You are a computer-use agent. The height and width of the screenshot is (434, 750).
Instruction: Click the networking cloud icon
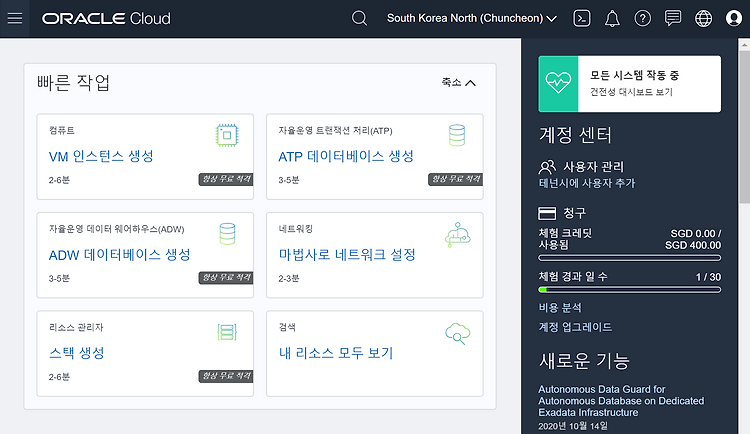pyautogui.click(x=458, y=234)
